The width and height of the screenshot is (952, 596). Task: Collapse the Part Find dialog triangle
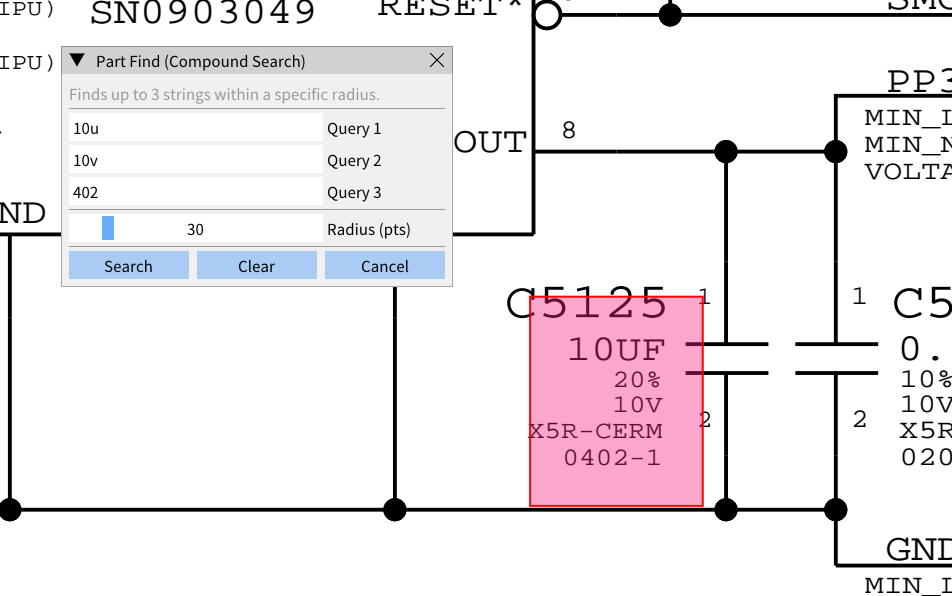click(x=77, y=61)
